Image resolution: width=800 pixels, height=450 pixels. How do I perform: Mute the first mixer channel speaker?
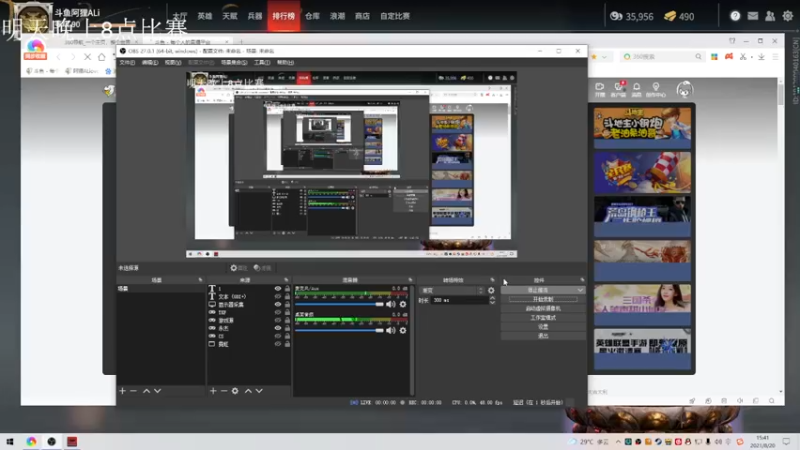click(391, 304)
